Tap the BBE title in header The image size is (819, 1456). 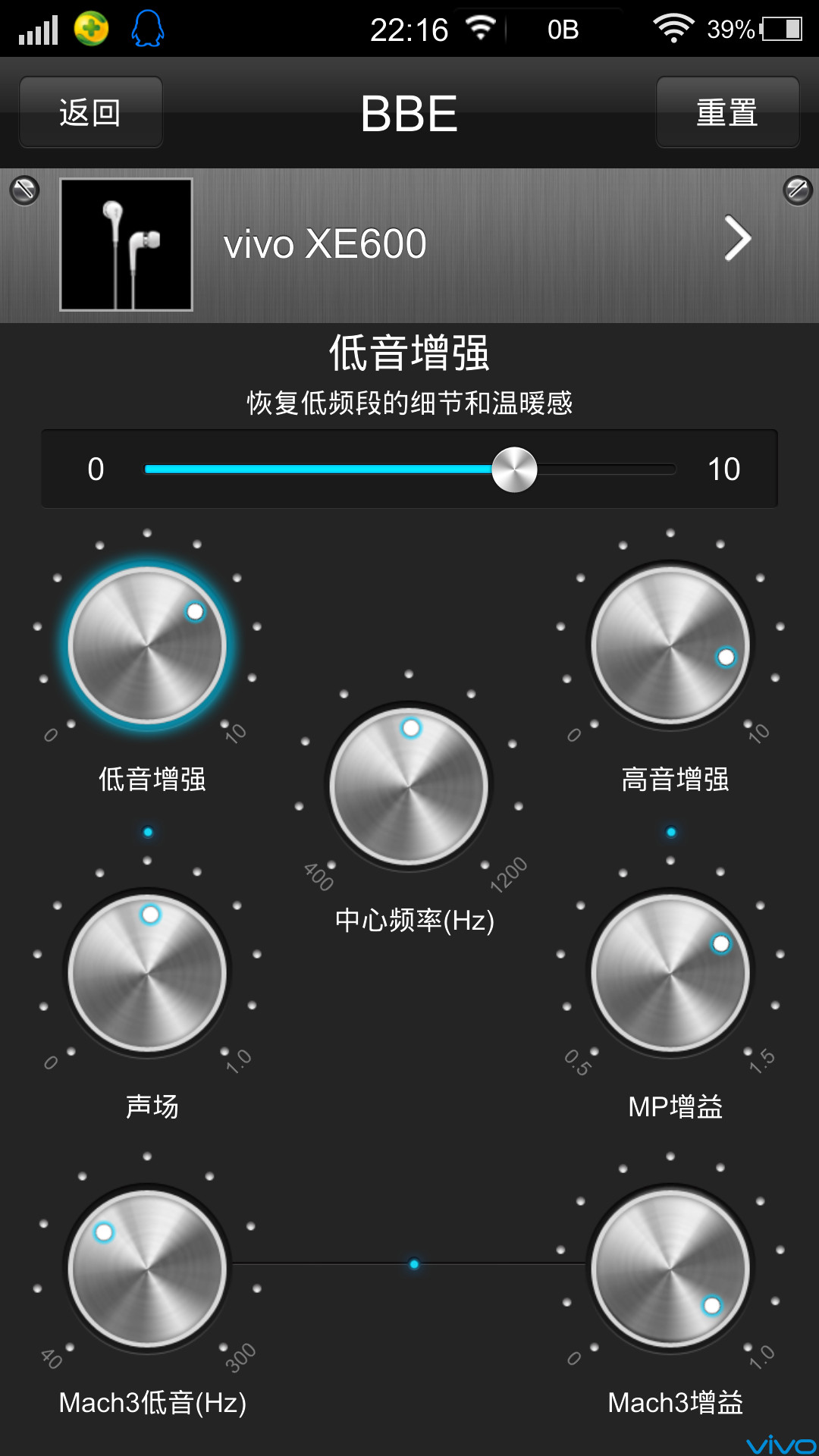[x=409, y=114]
